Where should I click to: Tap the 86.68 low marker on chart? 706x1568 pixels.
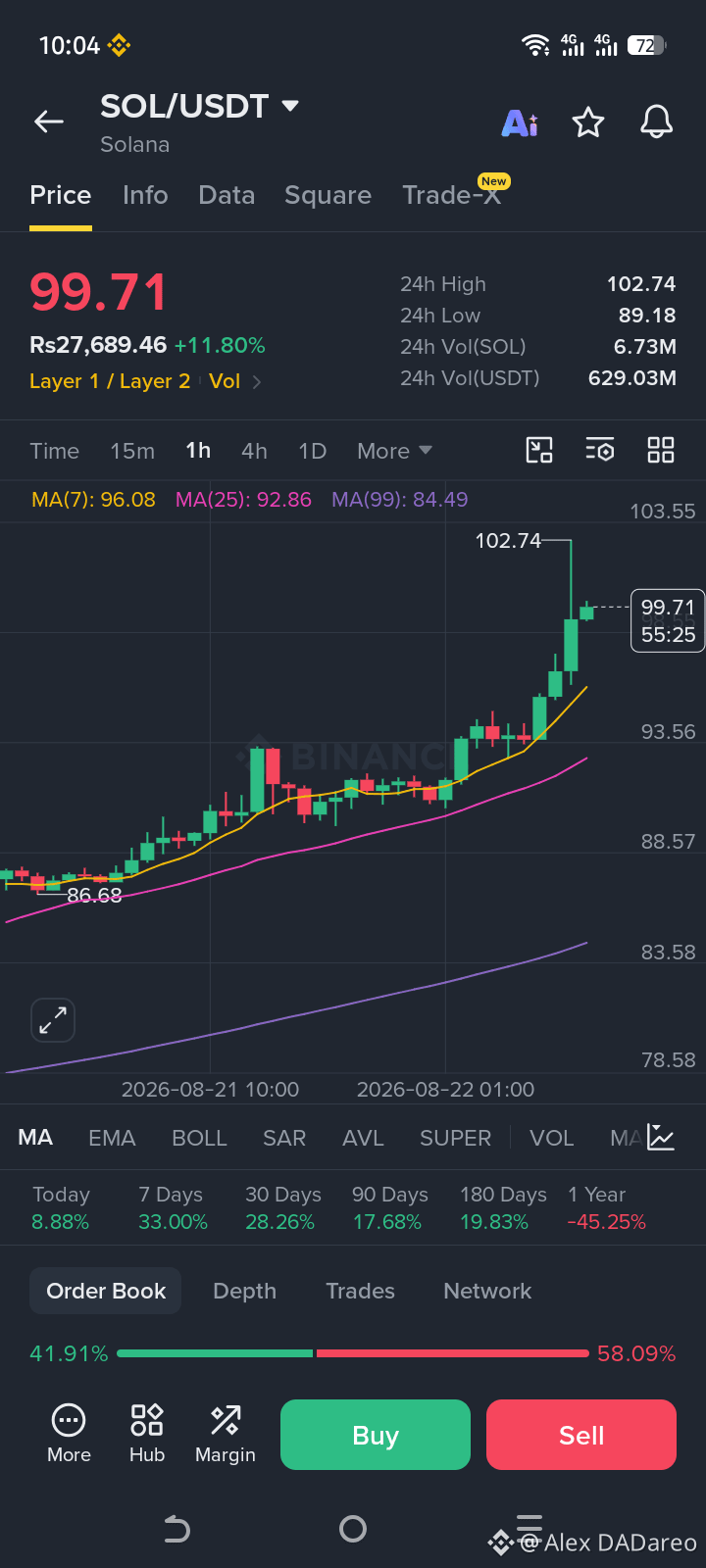(x=94, y=896)
